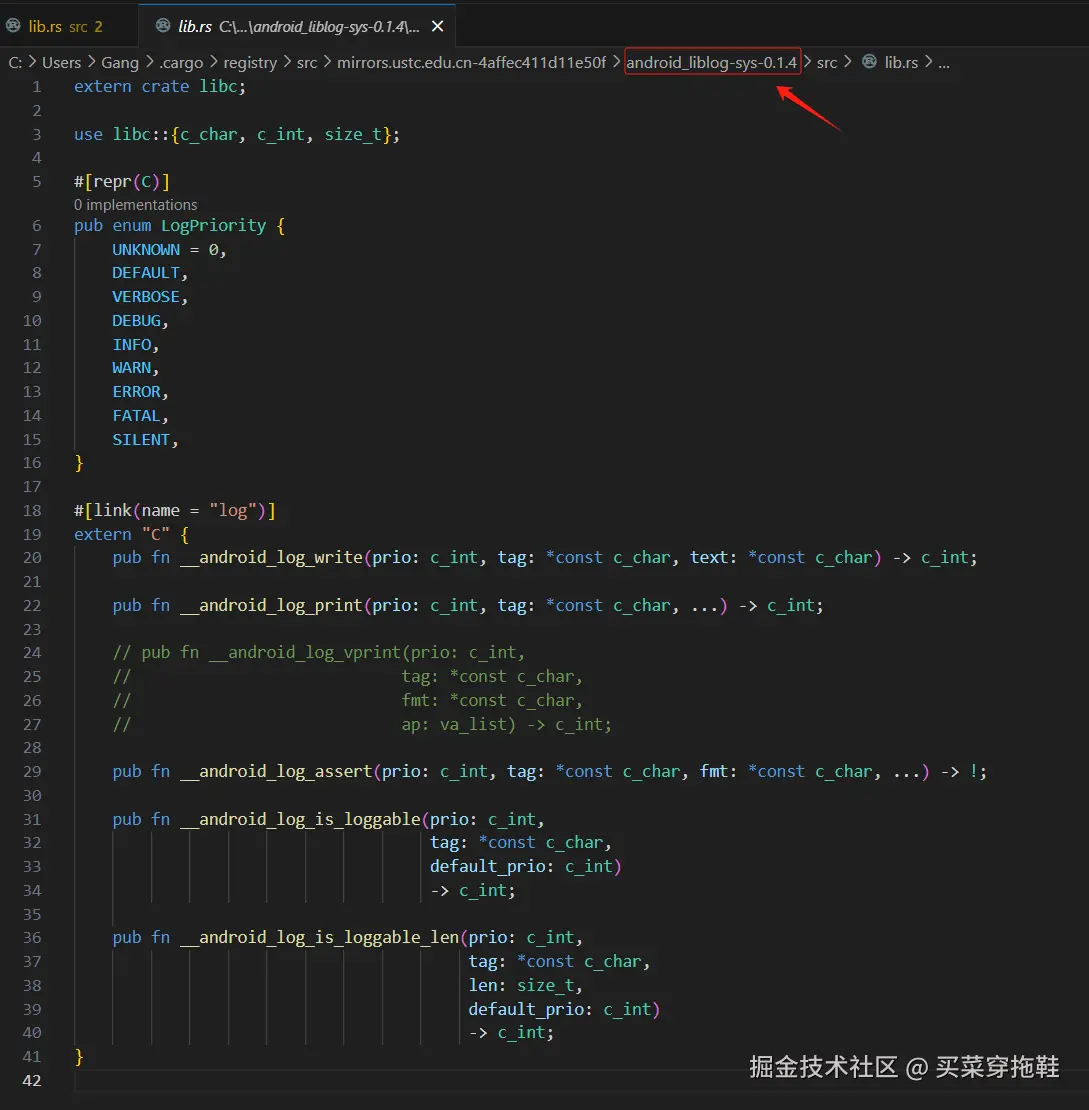Click the ERROR enum variant
Screen dimensions: 1089x1110
tap(136, 392)
